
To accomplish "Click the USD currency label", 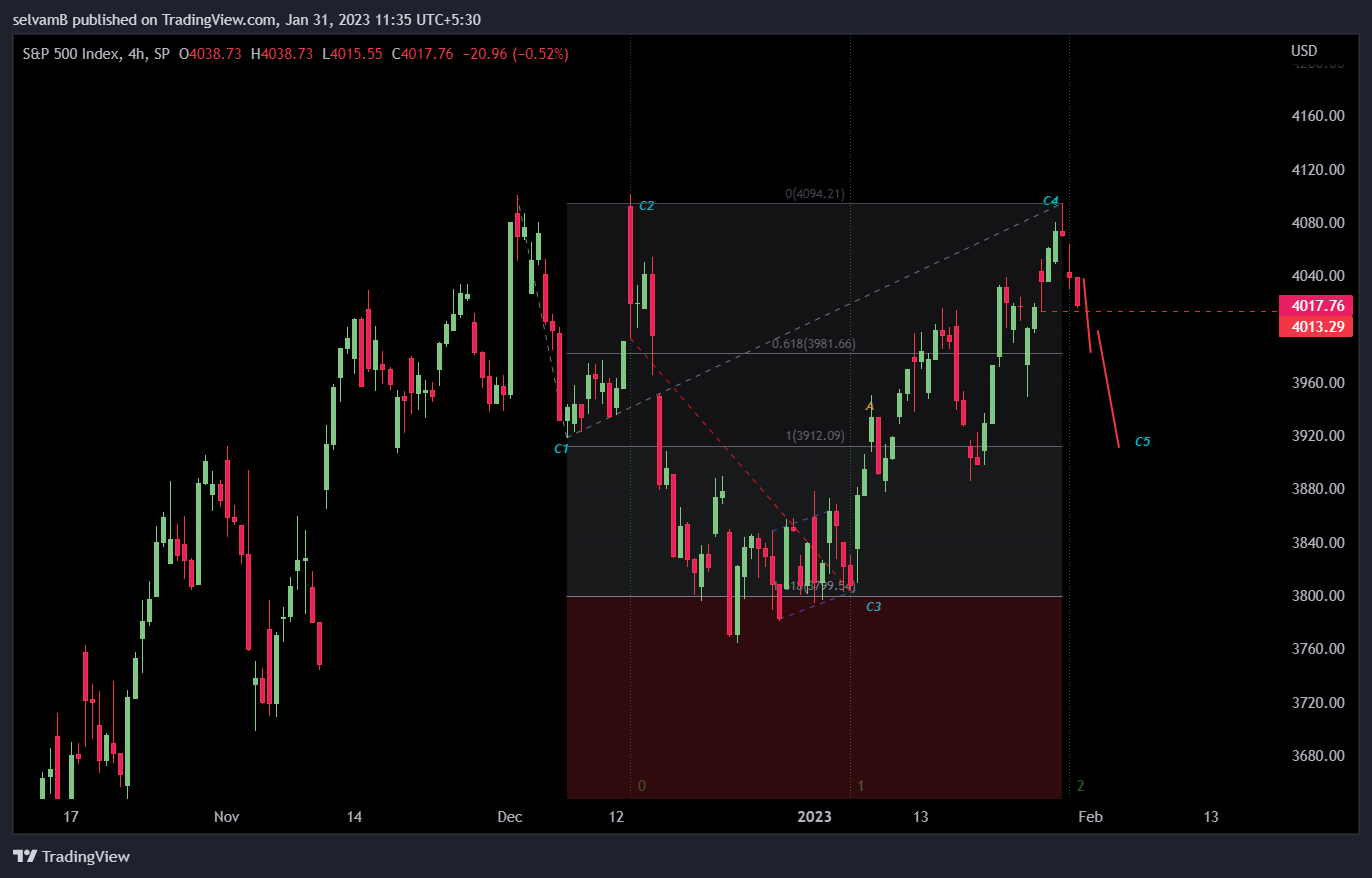I will tap(1304, 51).
